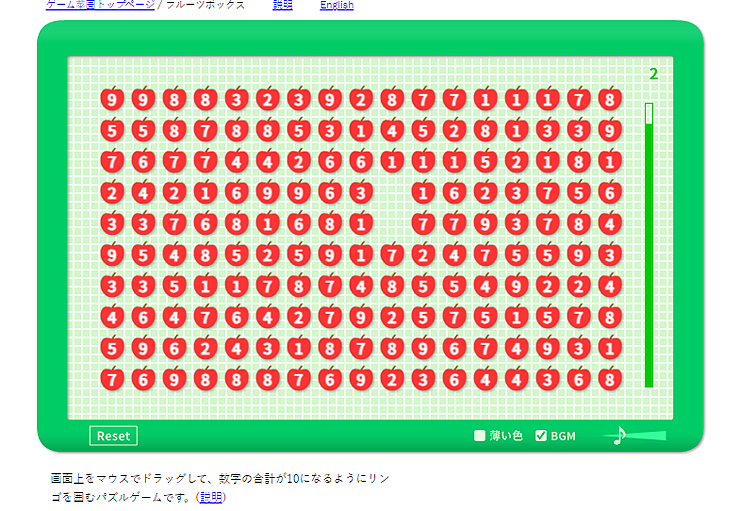
Task: Click the only 4 apple in the second row
Action: pos(392,130)
